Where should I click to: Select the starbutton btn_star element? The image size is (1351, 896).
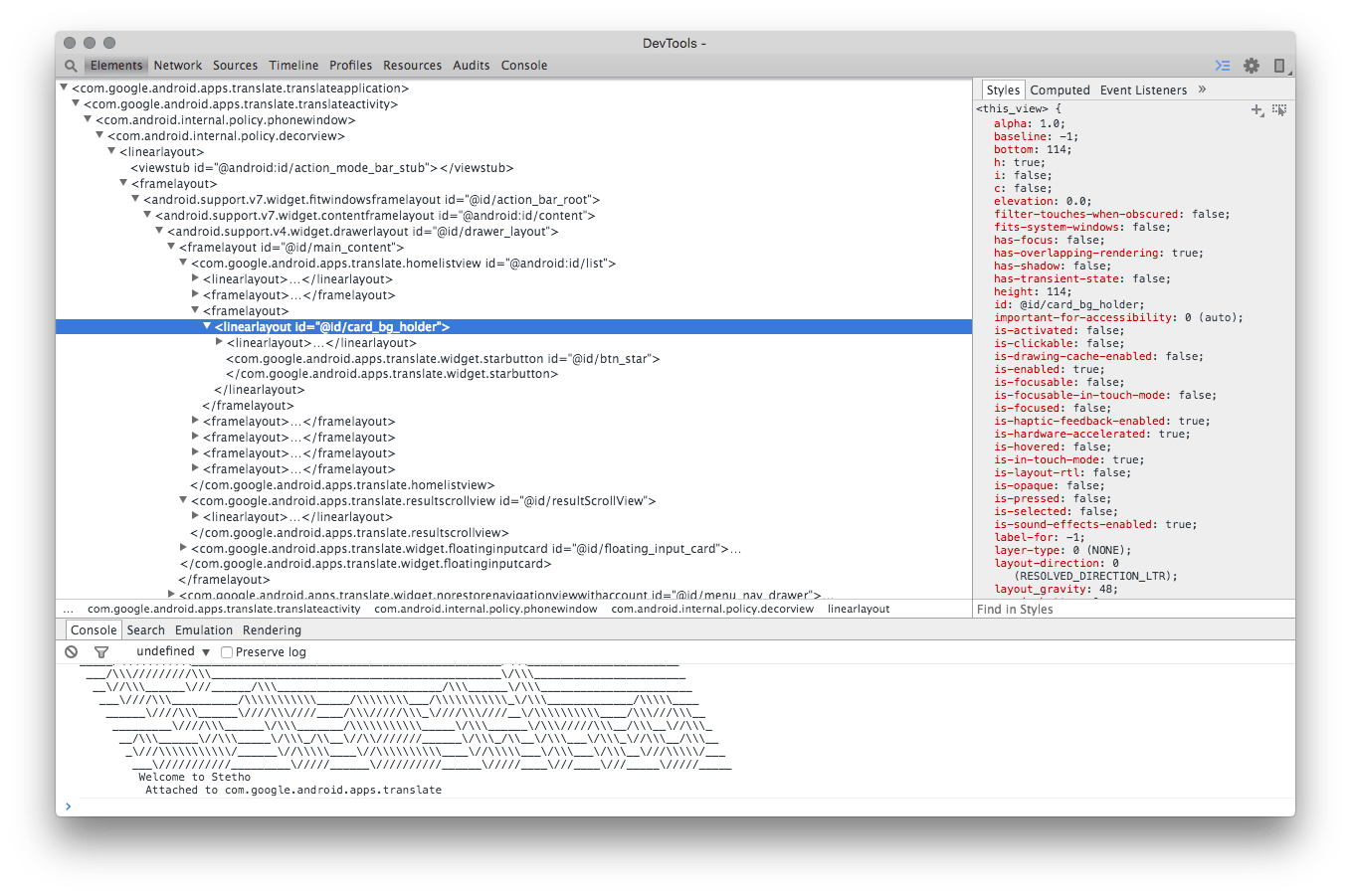pyautogui.click(x=443, y=358)
